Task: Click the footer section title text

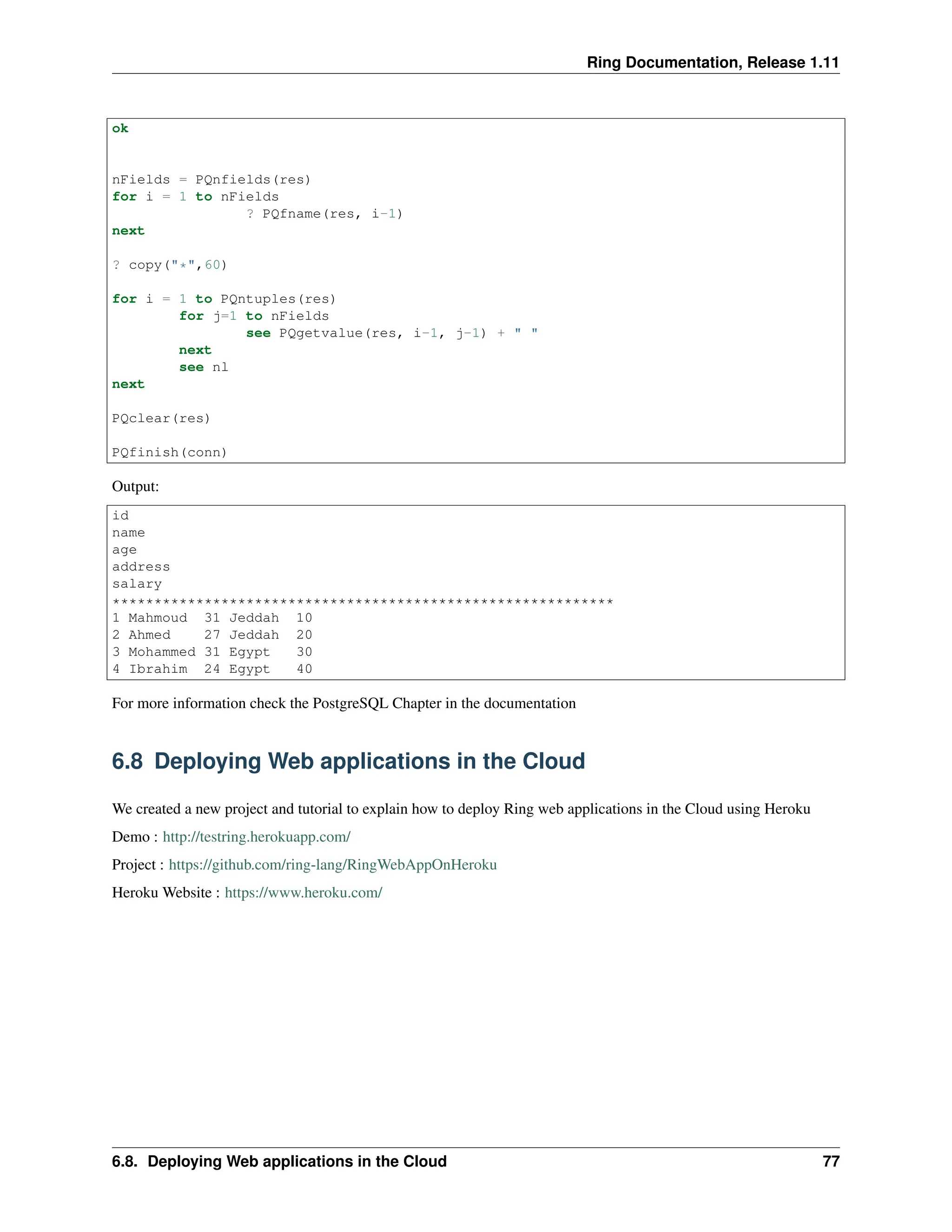Action: coord(279,1161)
